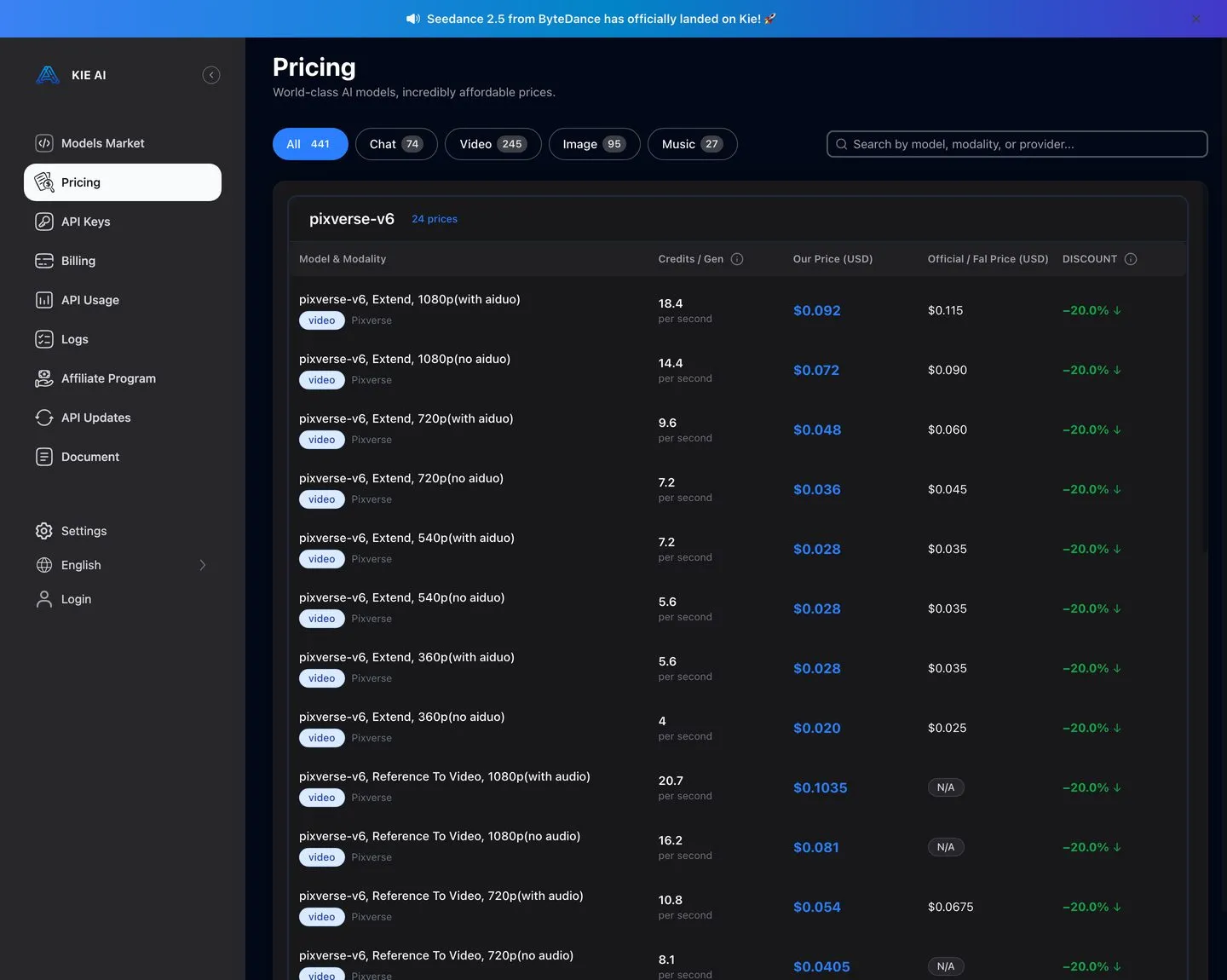1227x980 pixels.
Task: Dismiss the Seedance announcement banner
Action: [x=1195, y=19]
